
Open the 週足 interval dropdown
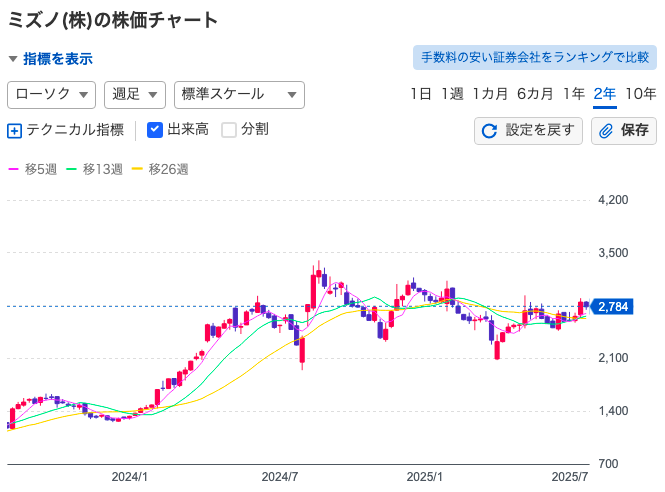pyautogui.click(x=135, y=95)
